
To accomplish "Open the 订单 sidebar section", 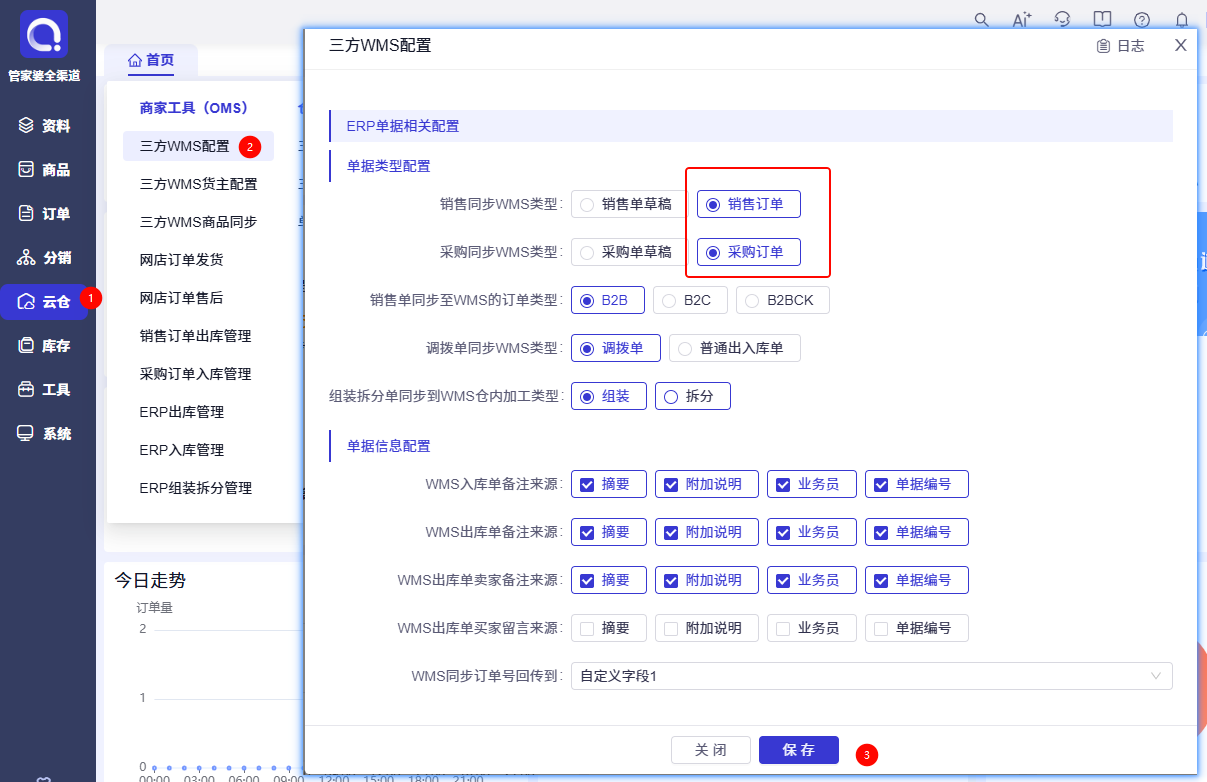I will point(45,214).
